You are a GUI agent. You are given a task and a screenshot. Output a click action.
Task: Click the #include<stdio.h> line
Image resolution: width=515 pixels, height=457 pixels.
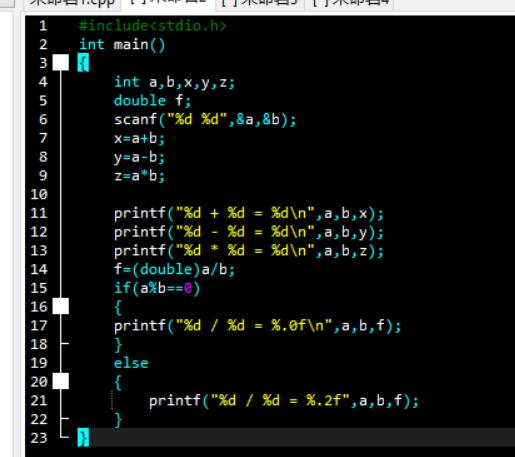[153, 26]
